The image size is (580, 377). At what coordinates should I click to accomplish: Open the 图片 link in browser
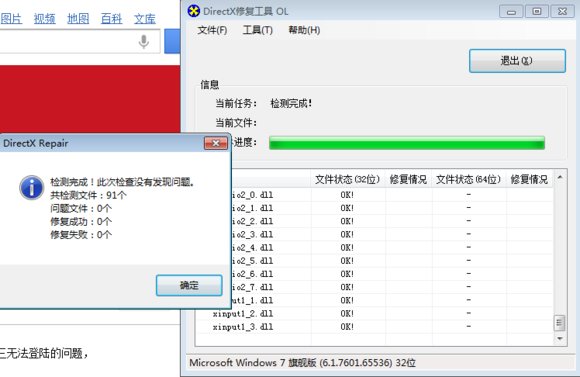(11, 18)
